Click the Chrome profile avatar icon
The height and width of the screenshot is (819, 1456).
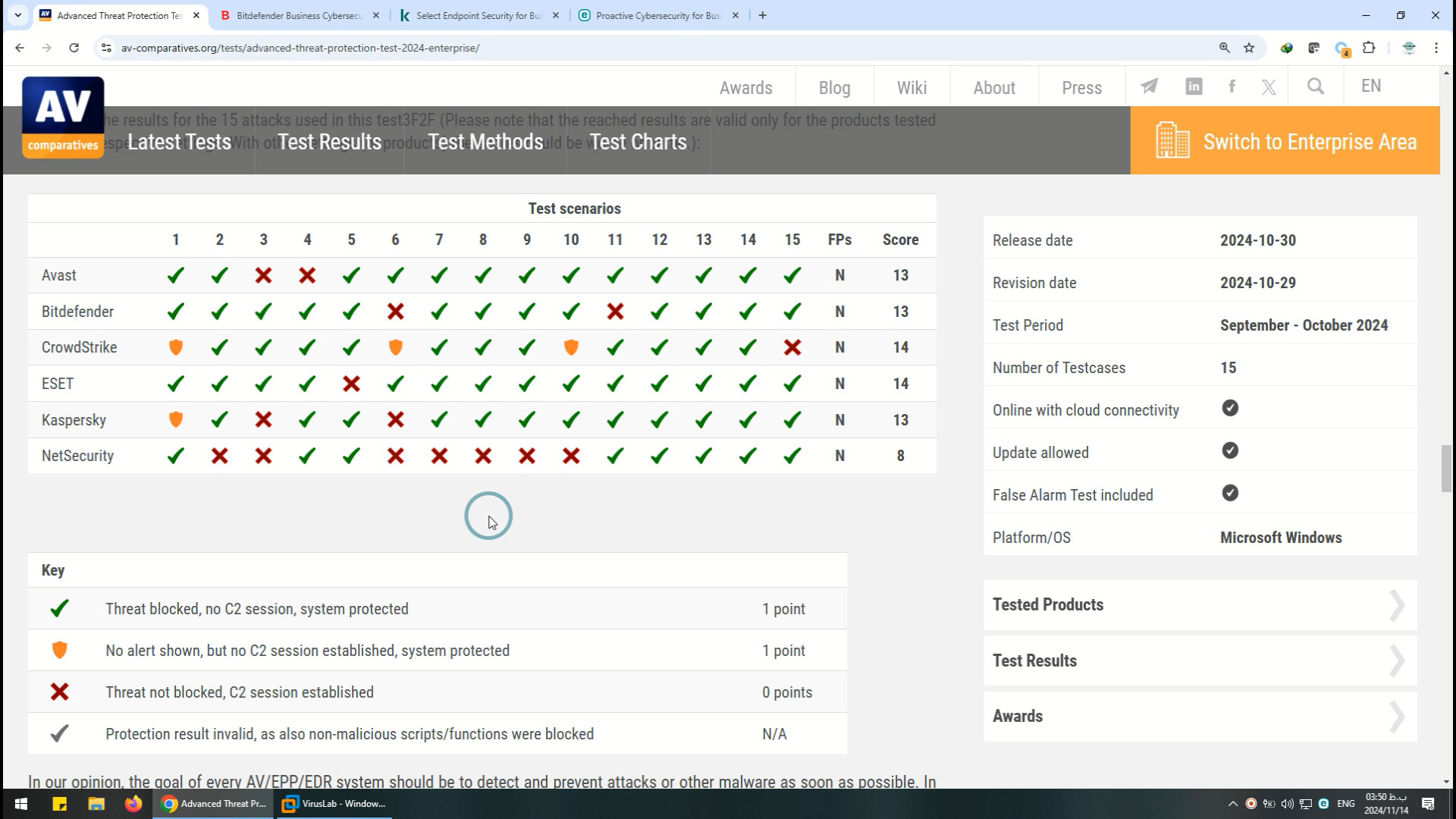tap(1409, 48)
